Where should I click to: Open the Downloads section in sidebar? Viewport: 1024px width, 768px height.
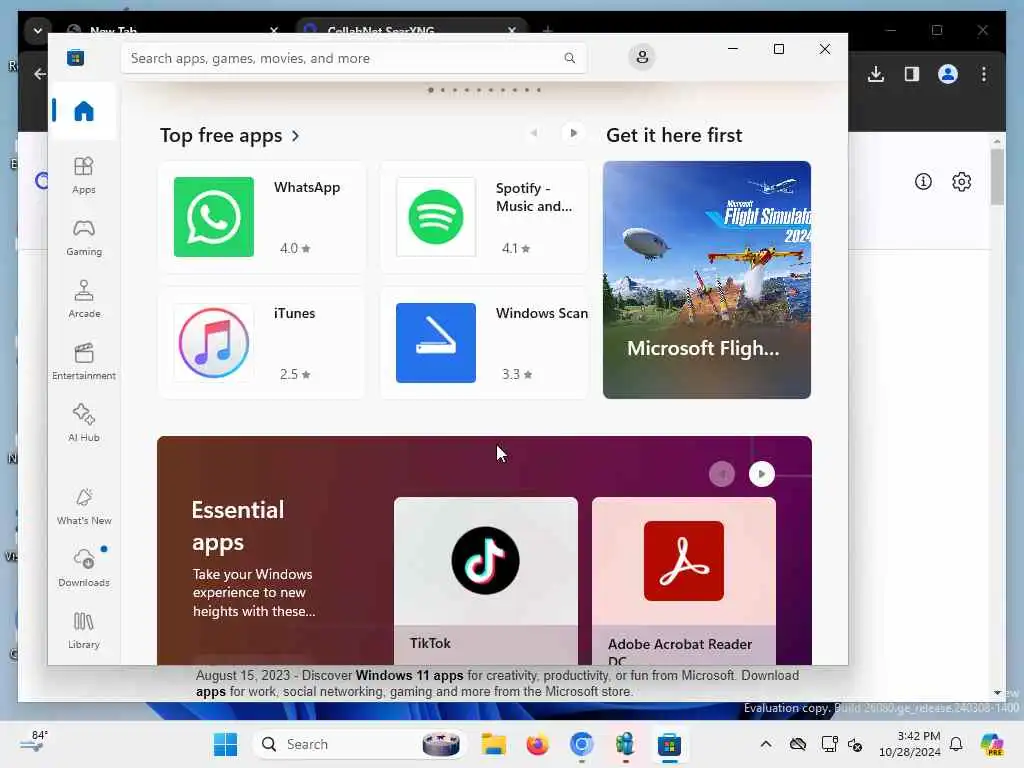pos(84,569)
